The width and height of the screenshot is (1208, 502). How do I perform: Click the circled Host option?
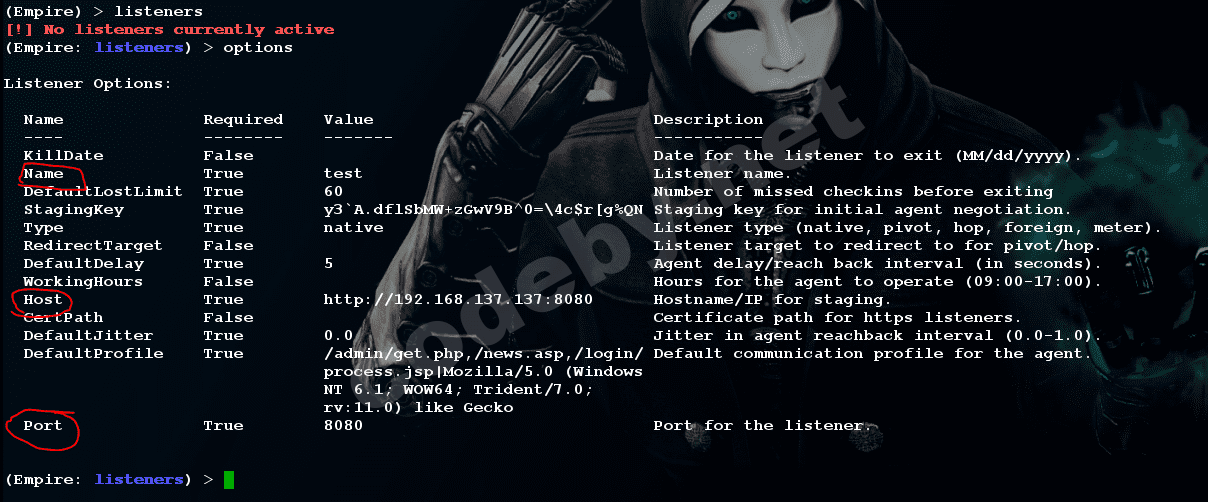click(43, 299)
